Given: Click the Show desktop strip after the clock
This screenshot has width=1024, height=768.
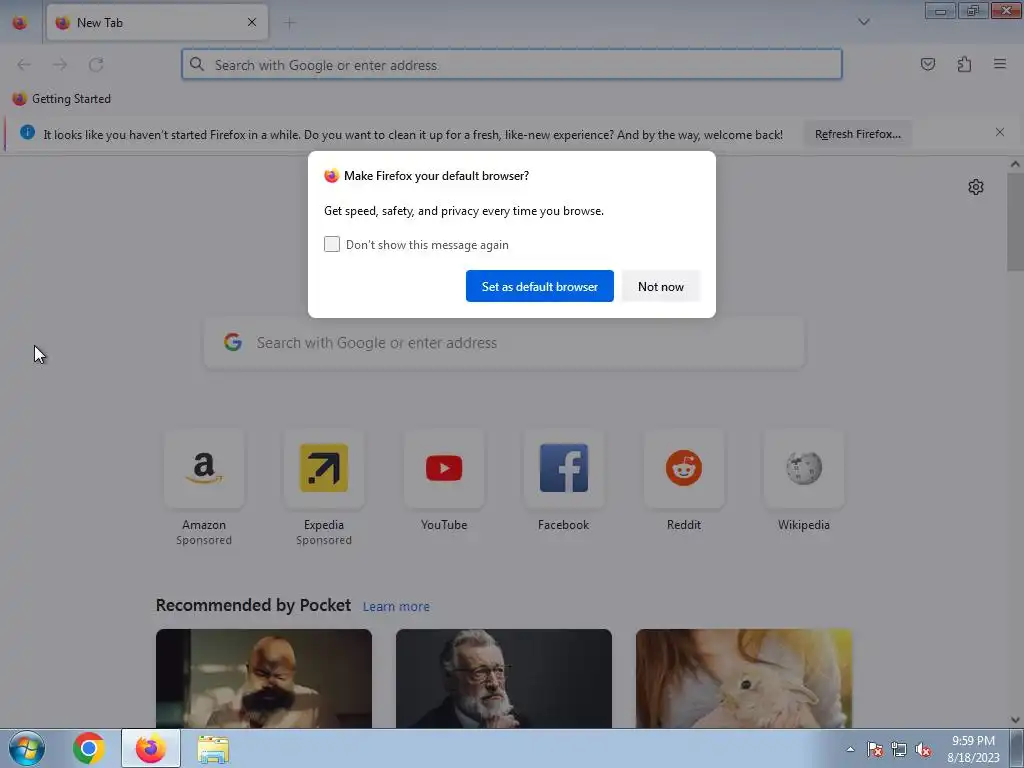Looking at the screenshot, I should [1017, 748].
